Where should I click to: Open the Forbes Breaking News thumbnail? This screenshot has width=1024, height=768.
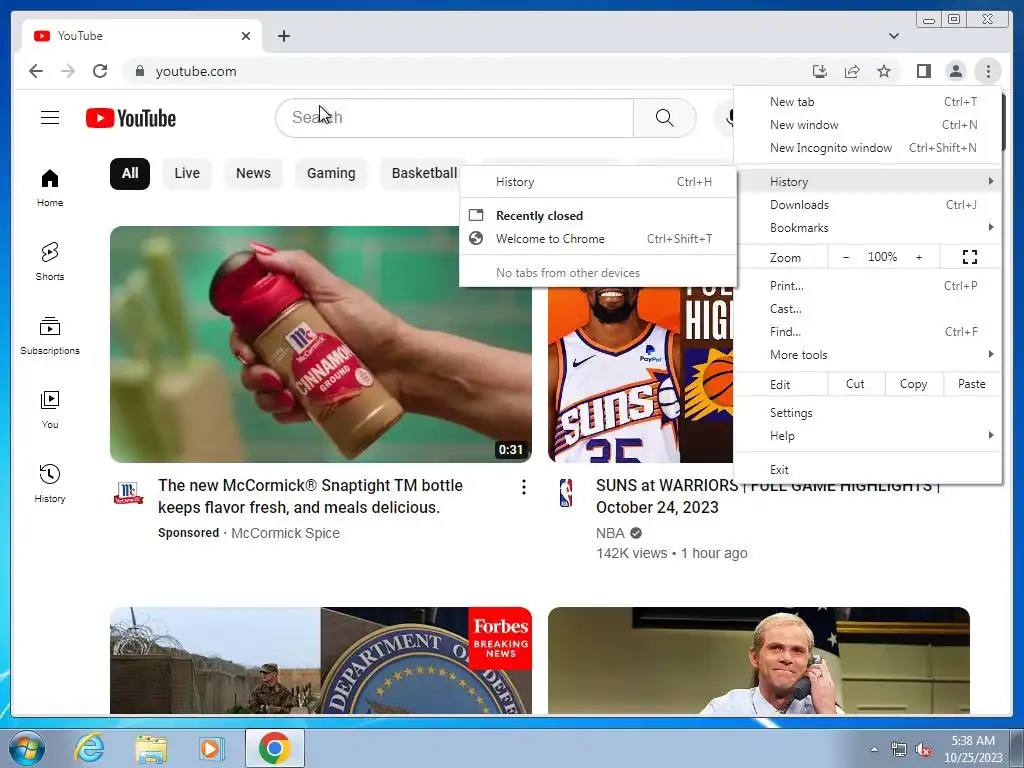pyautogui.click(x=321, y=661)
